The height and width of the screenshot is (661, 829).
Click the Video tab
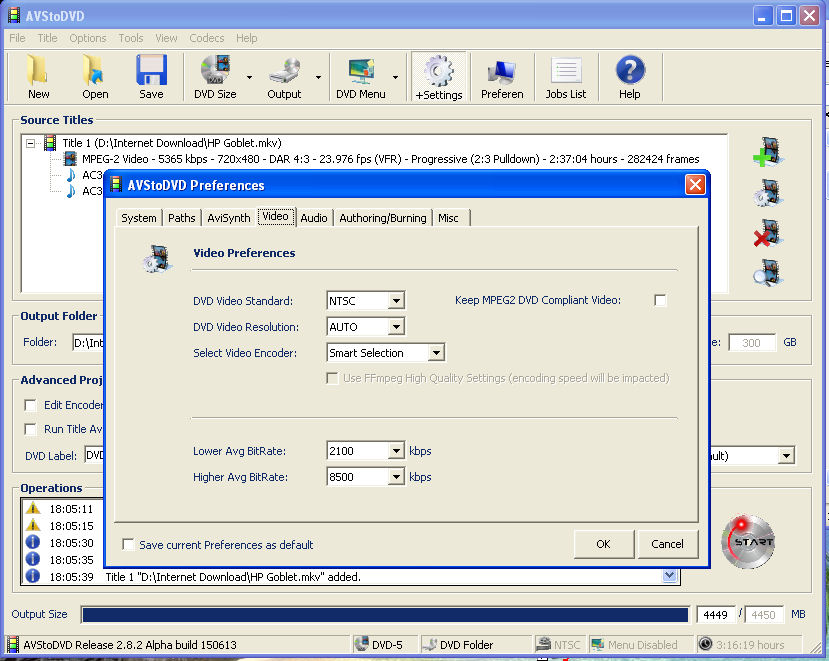tap(275, 216)
